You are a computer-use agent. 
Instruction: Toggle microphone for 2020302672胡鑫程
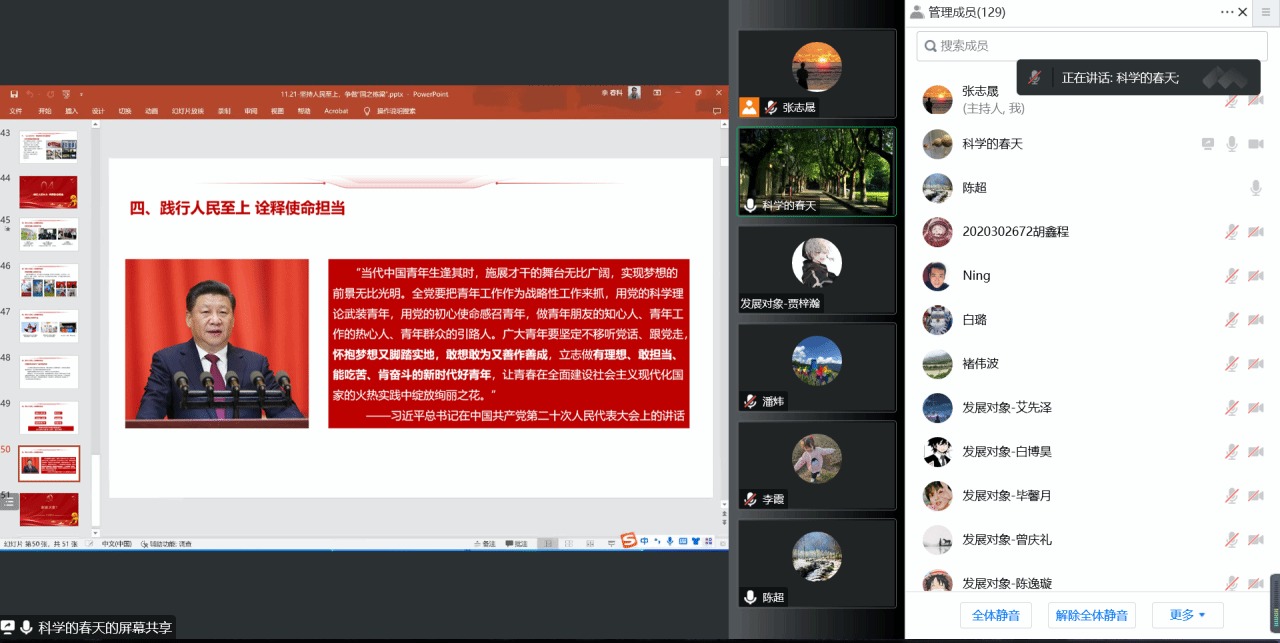pos(1232,232)
